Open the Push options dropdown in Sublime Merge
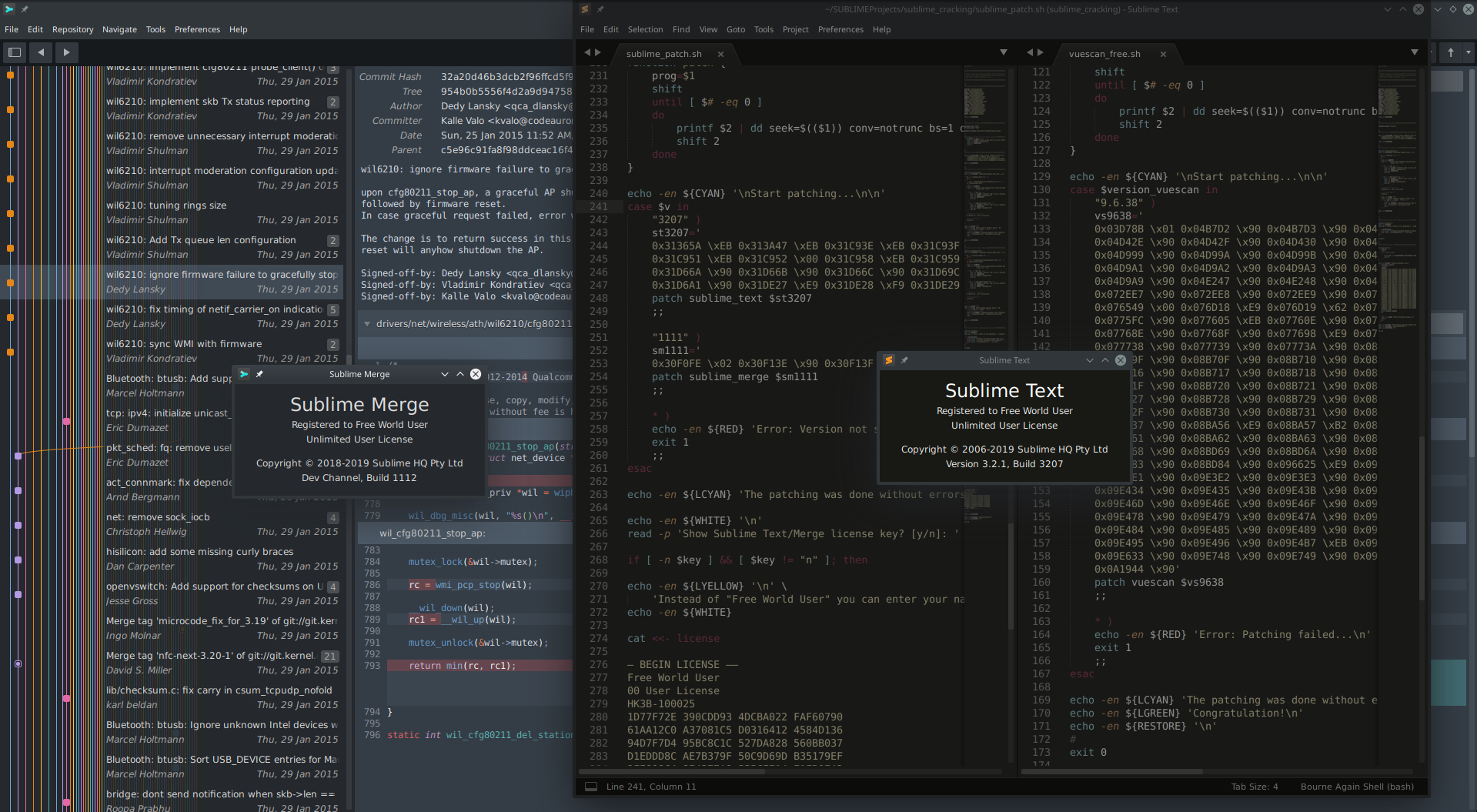The image size is (1477, 812). pyautogui.click(x=1469, y=52)
